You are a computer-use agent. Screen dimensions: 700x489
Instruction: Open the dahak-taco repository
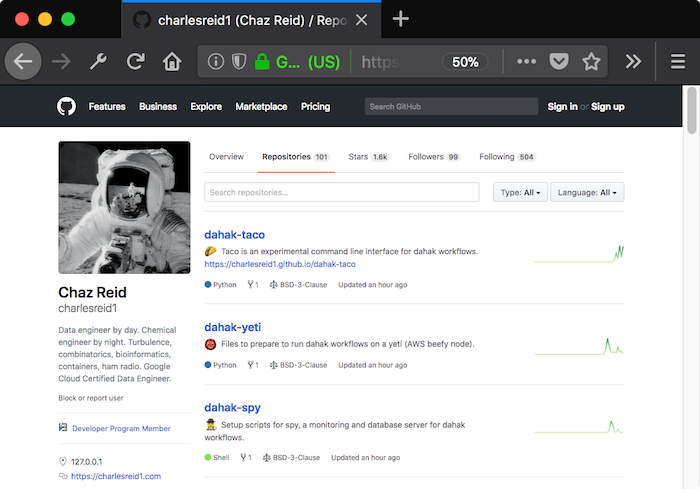pyautogui.click(x=235, y=234)
